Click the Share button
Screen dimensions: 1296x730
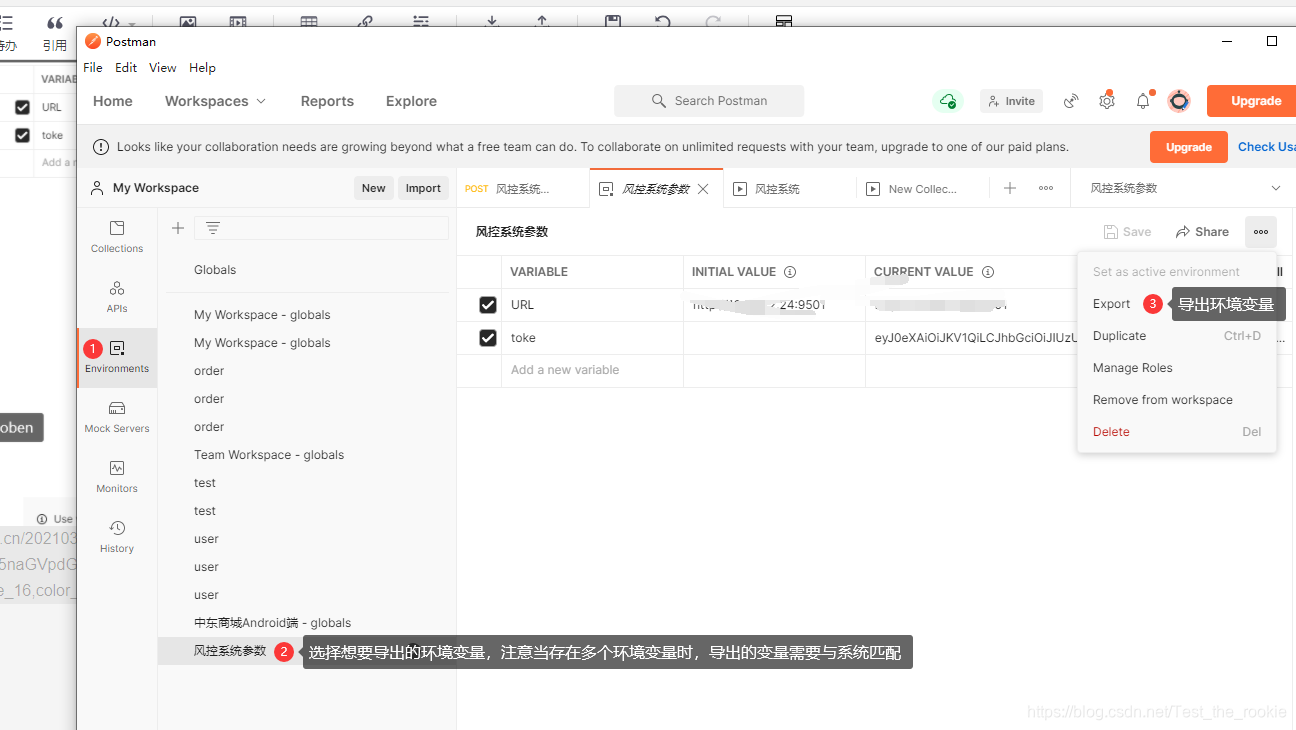pyautogui.click(x=1202, y=232)
